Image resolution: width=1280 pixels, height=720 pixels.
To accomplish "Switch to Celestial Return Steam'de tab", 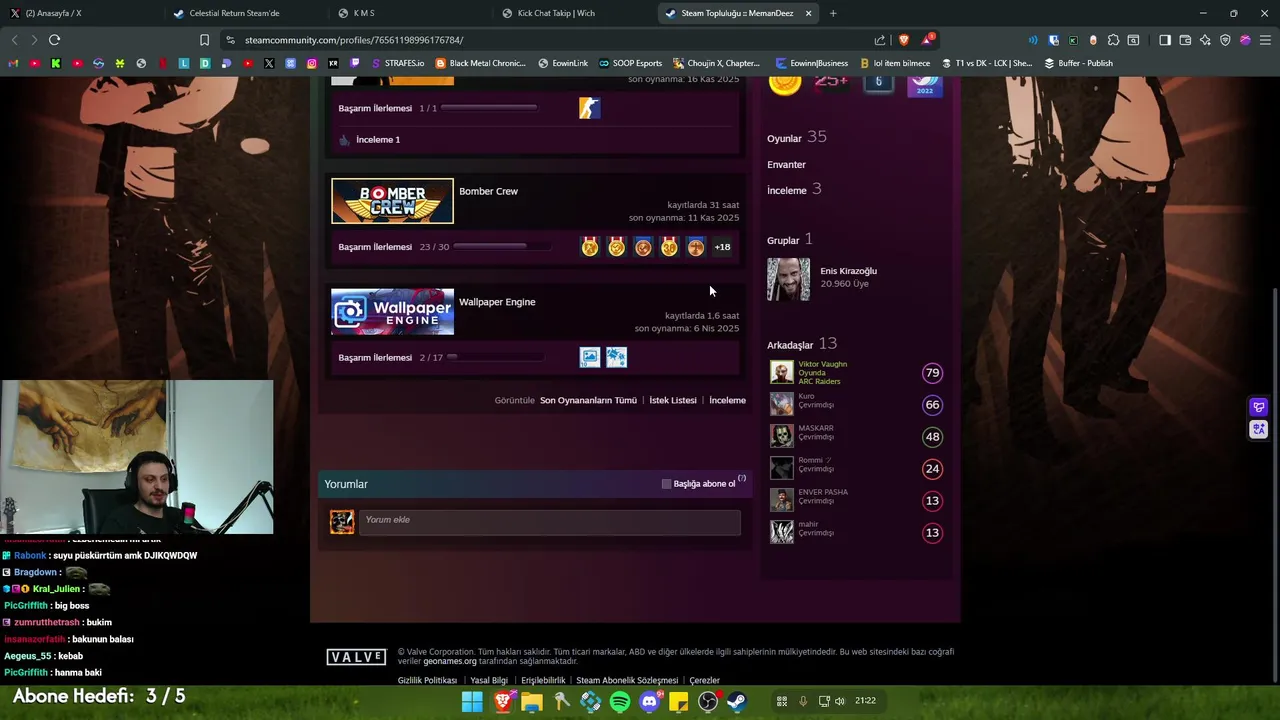I will [245, 13].
